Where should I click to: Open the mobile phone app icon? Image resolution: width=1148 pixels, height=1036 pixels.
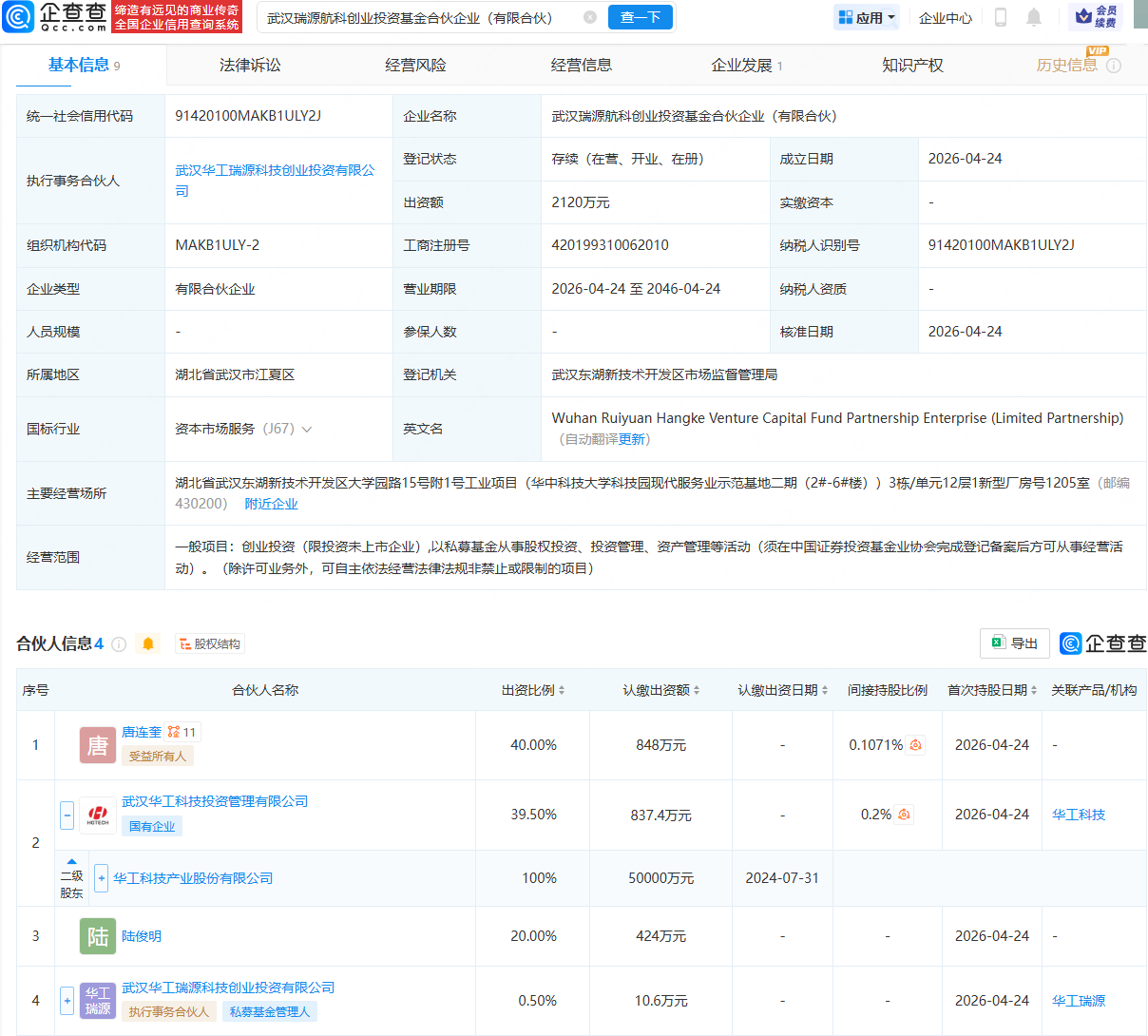(x=1000, y=17)
